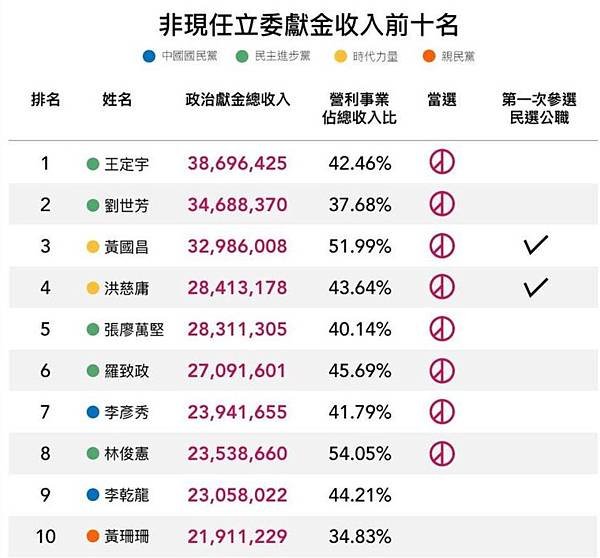Click the blue 中國國民黨 legend dot
The height and width of the screenshot is (558, 600).
(x=149, y=57)
